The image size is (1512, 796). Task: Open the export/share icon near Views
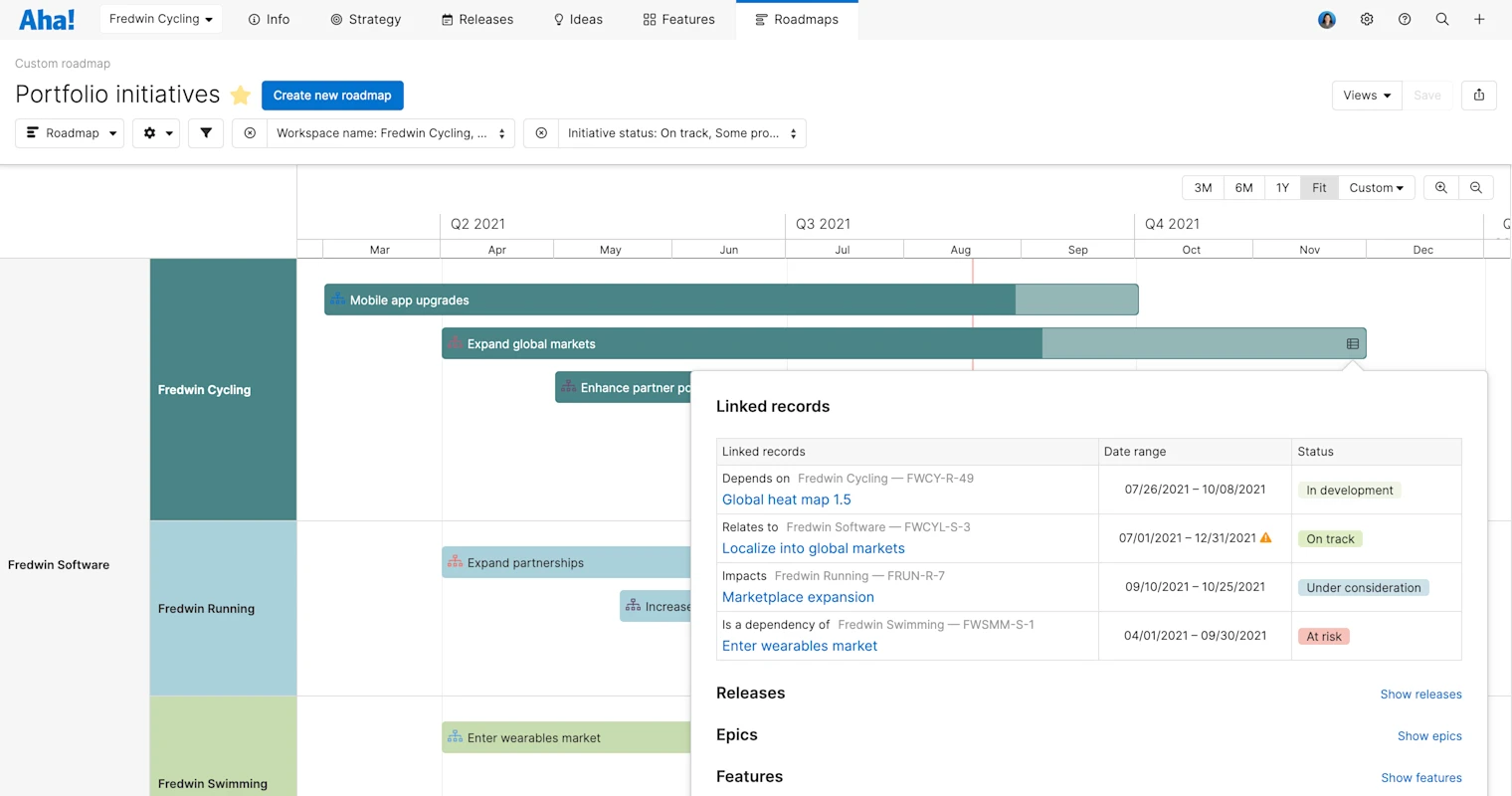point(1479,95)
